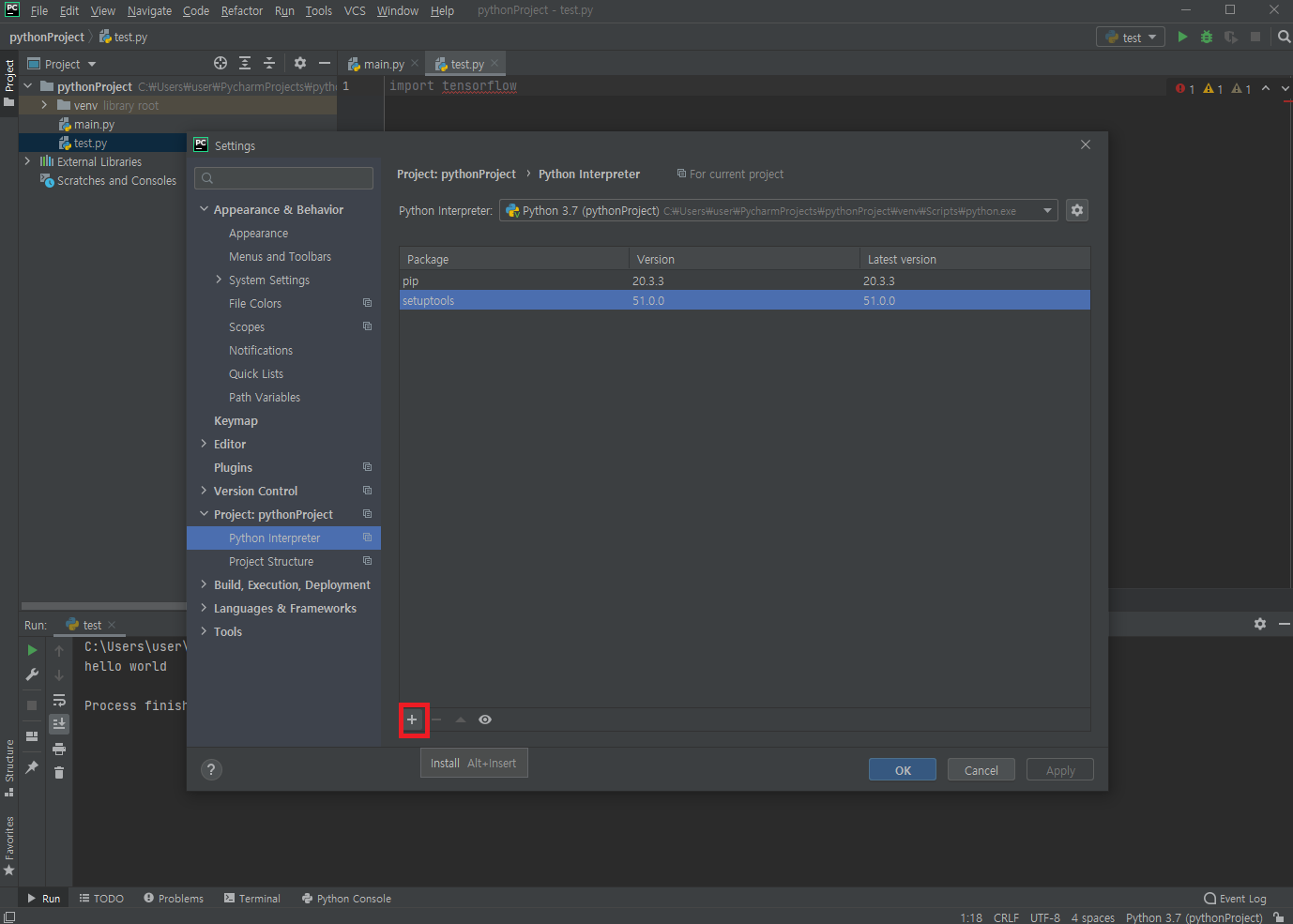This screenshot has width=1293, height=924.
Task: Collapse Appearance & Behavior section
Action: [204, 209]
